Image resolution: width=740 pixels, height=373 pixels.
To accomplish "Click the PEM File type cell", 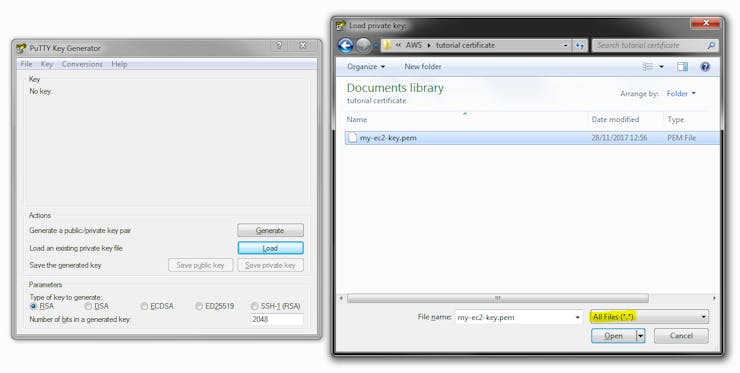I will pyautogui.click(x=681, y=138).
